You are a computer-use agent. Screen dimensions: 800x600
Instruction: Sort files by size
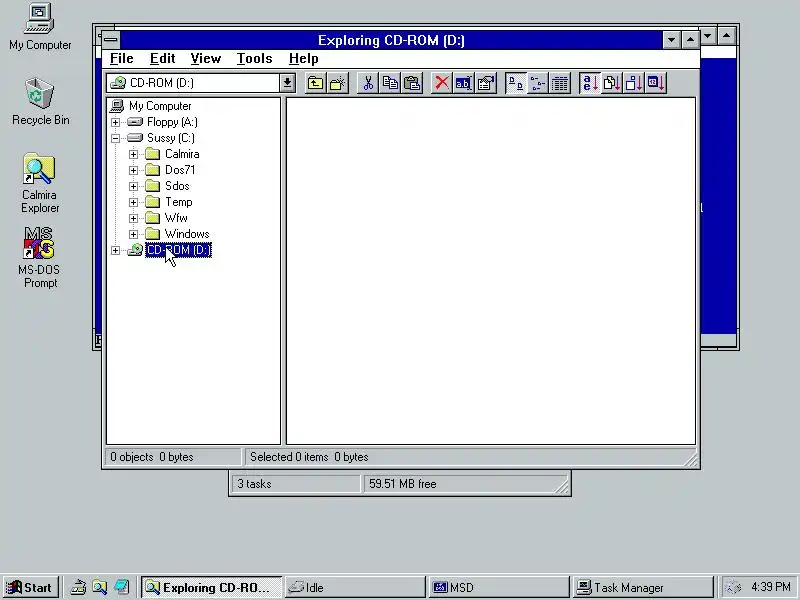click(634, 83)
